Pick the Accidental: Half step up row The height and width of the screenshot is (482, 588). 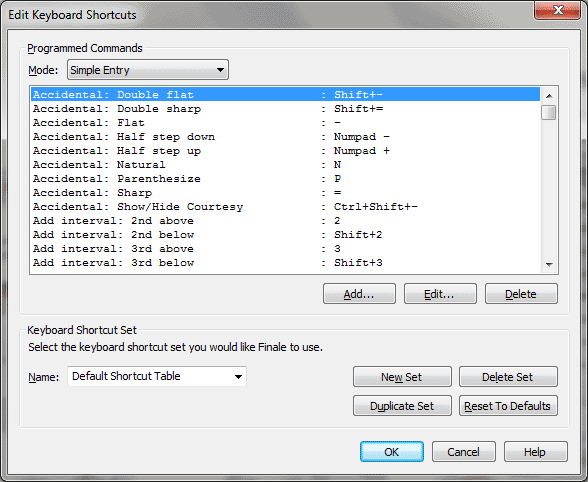(x=285, y=151)
